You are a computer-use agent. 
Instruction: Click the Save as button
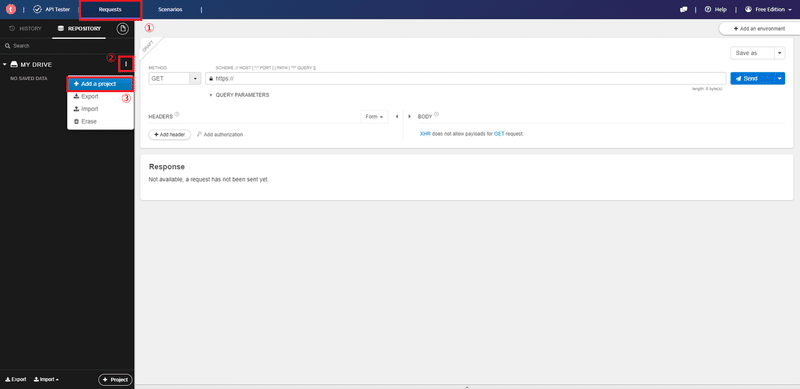pos(752,53)
